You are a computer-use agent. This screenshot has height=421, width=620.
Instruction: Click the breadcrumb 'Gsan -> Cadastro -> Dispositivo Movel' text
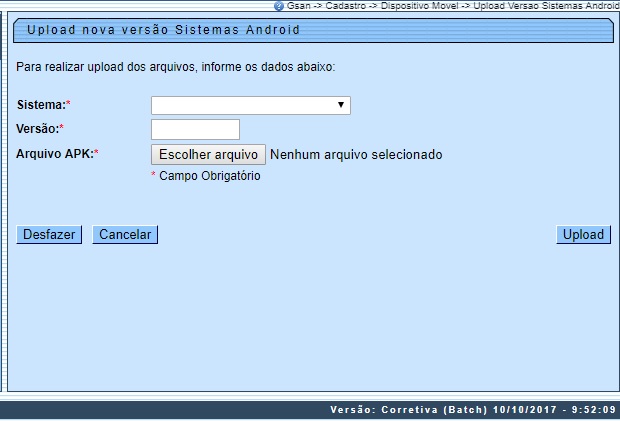coord(372,6)
